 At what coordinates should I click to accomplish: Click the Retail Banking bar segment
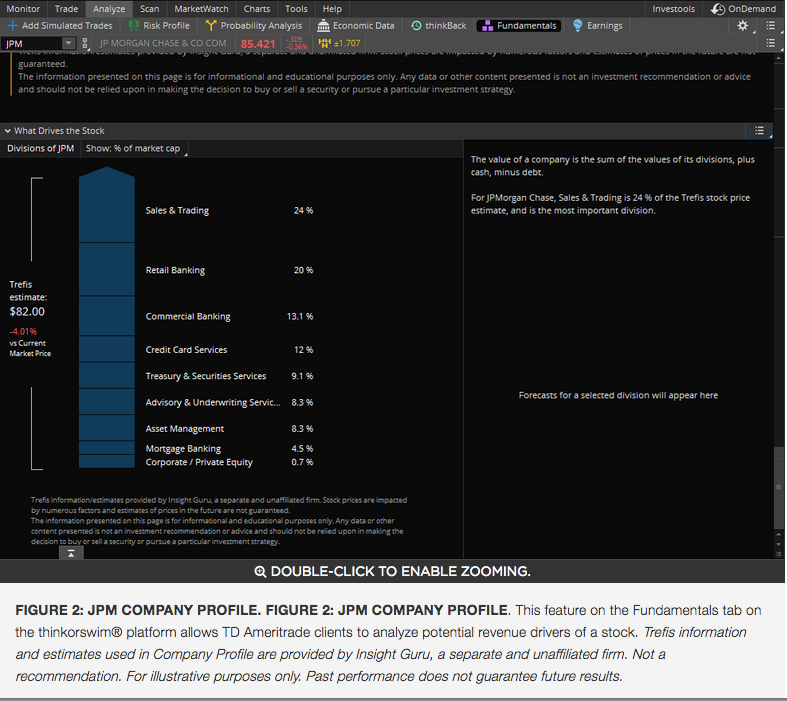click(106, 269)
